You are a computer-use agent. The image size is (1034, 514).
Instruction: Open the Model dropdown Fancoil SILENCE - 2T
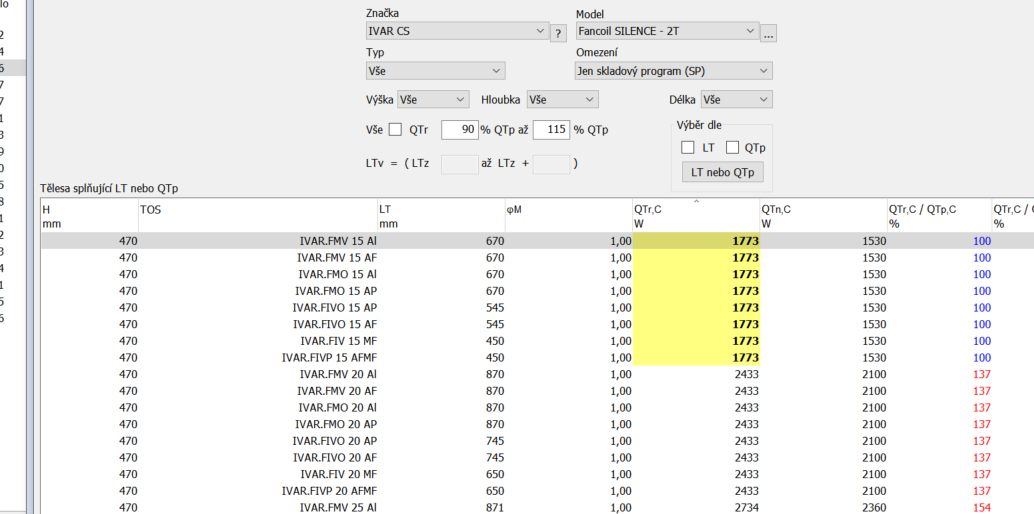tap(667, 31)
